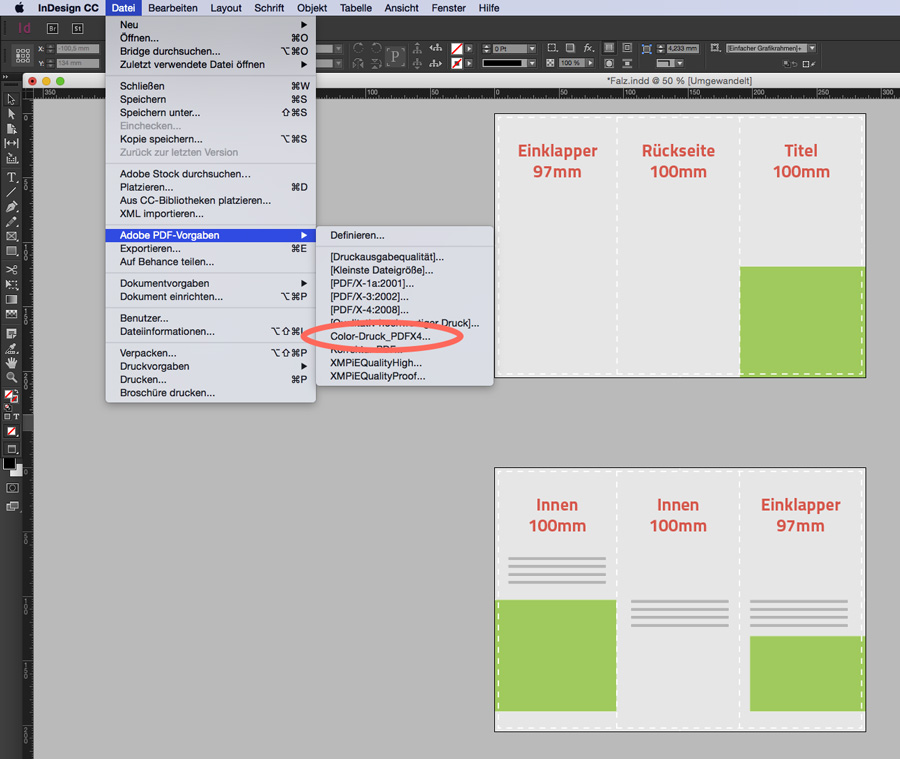Choose the Page tool
The width and height of the screenshot is (900, 759).
[11, 129]
